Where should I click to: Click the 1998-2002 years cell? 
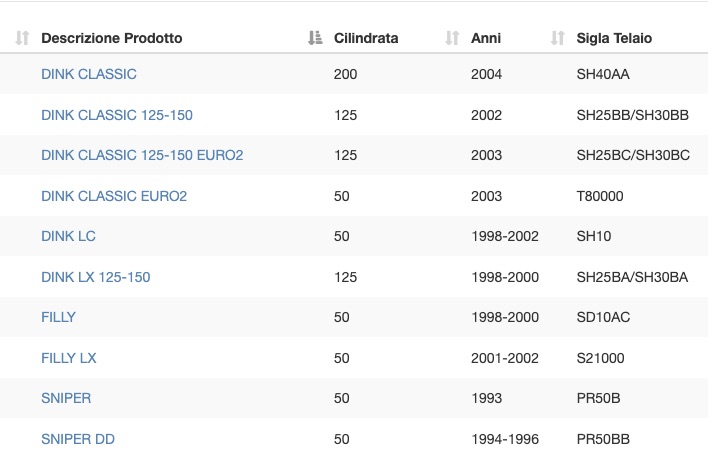(x=505, y=236)
